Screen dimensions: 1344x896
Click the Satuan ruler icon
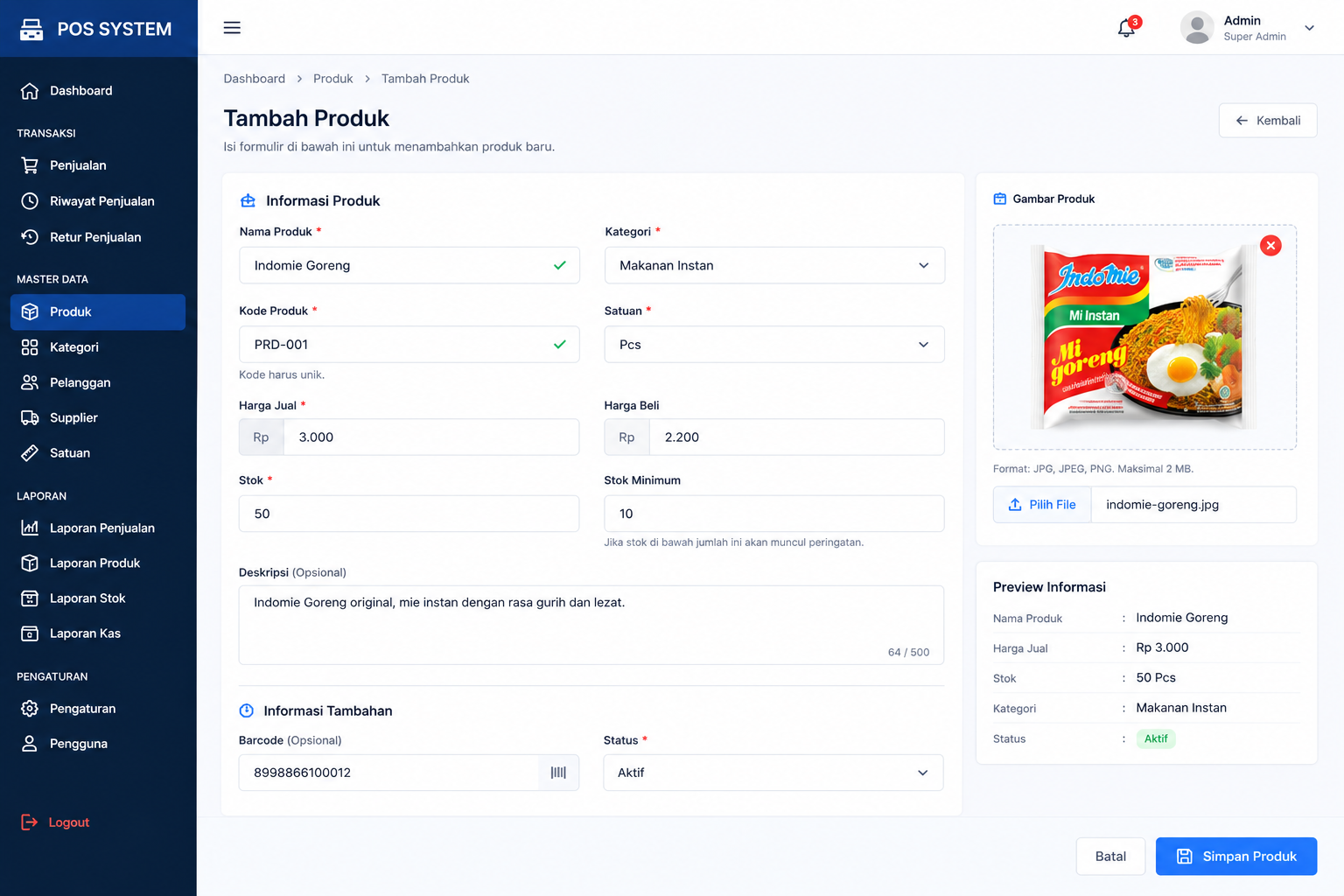click(30, 453)
